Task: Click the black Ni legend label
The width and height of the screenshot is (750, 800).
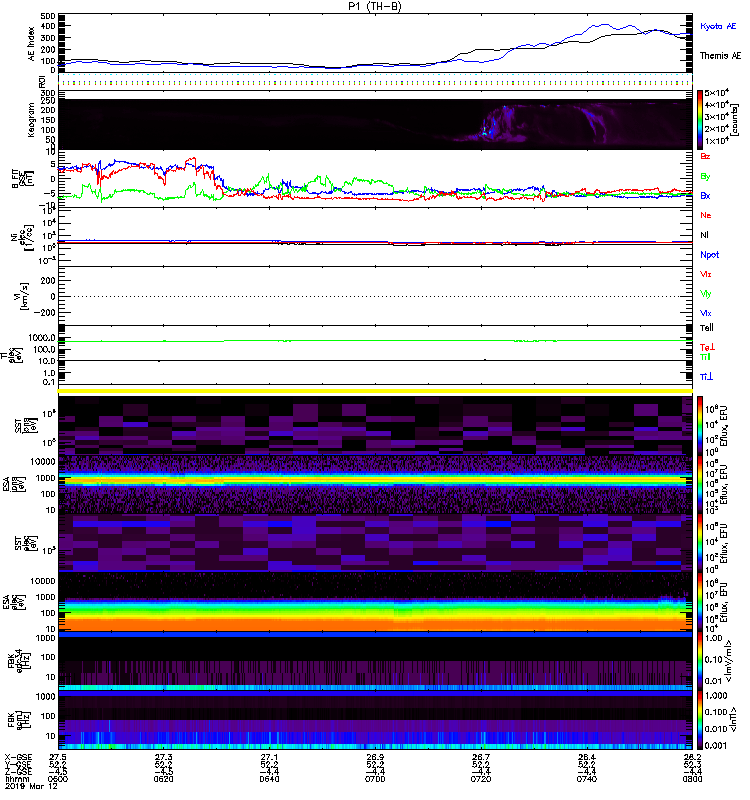Action: click(x=704, y=235)
